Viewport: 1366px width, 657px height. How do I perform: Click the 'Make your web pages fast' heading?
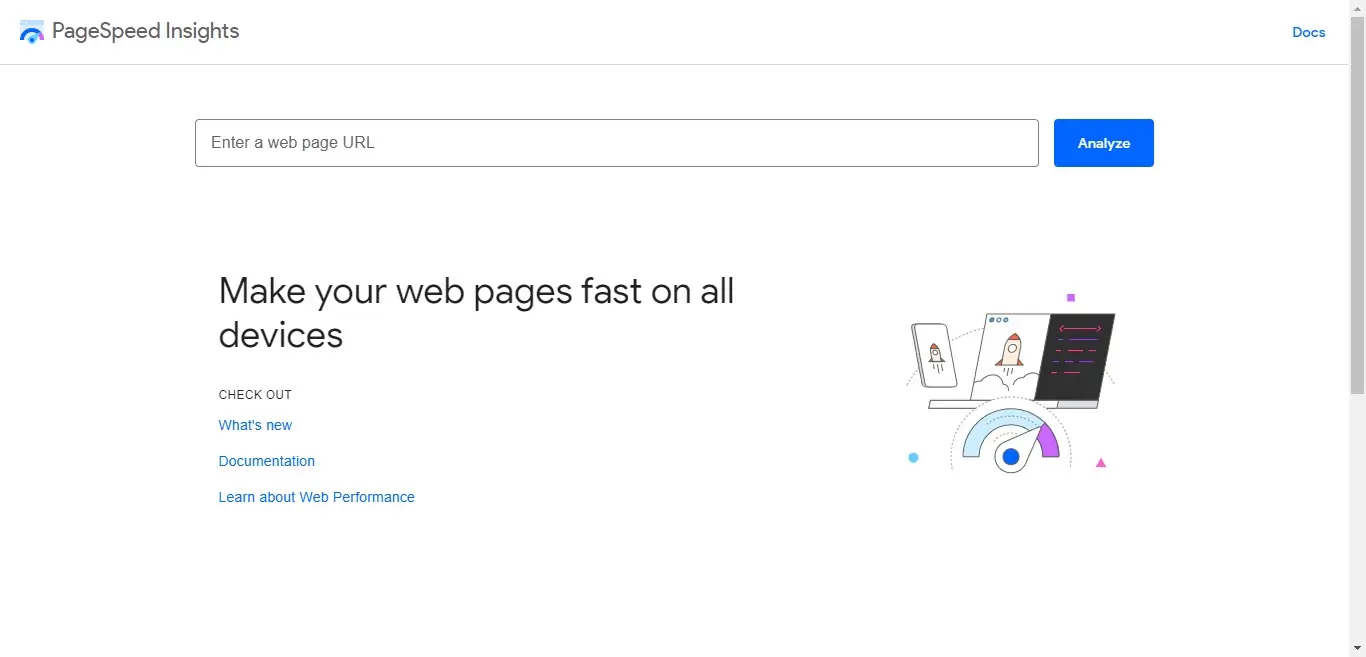[476, 312]
